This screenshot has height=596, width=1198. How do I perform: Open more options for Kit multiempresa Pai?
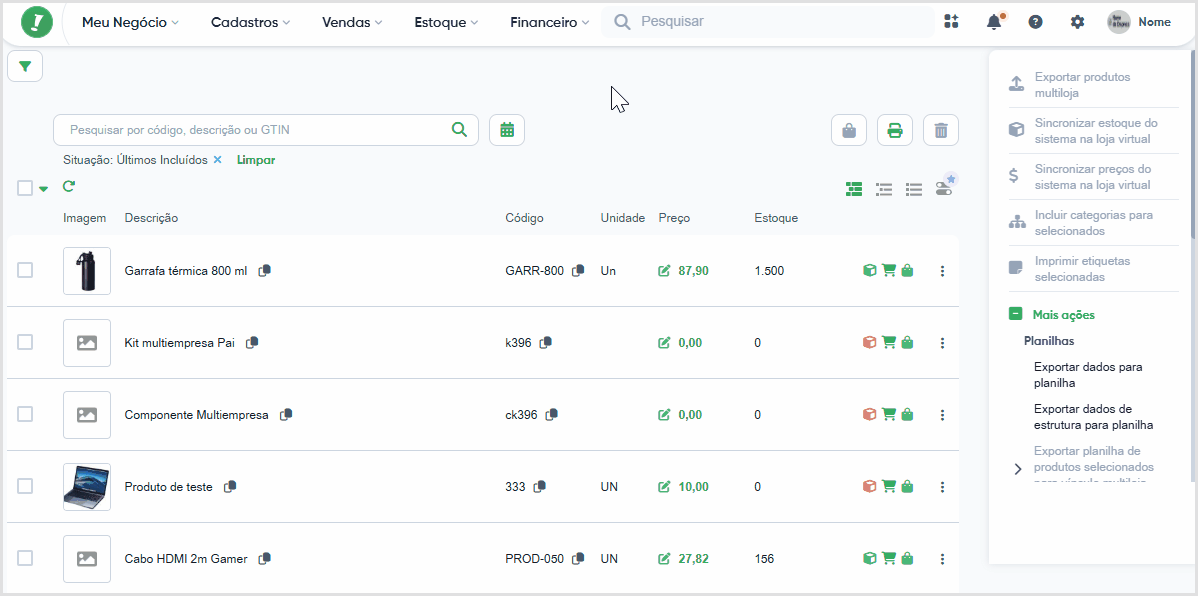pos(942,342)
